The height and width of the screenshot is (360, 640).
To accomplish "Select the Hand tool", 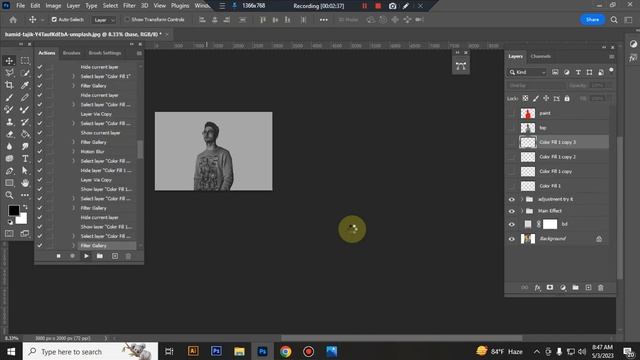I will [x=25, y=183].
